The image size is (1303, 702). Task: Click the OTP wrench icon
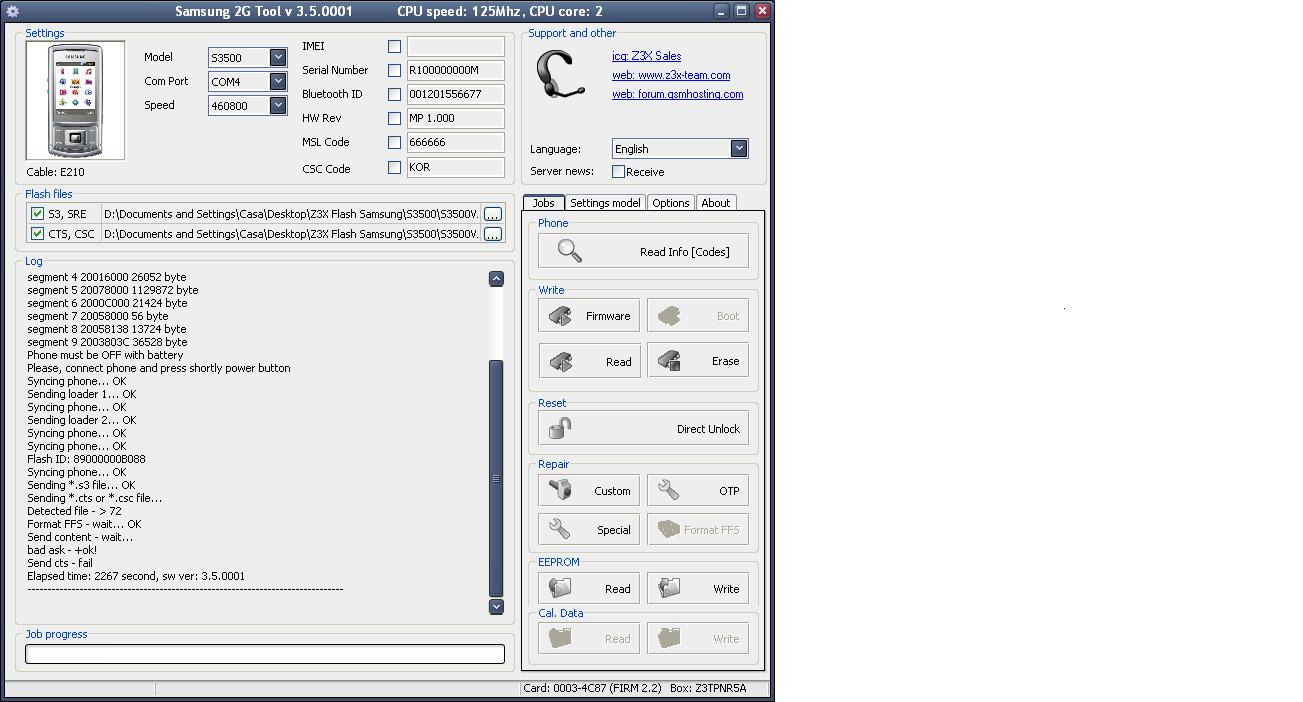click(x=670, y=490)
